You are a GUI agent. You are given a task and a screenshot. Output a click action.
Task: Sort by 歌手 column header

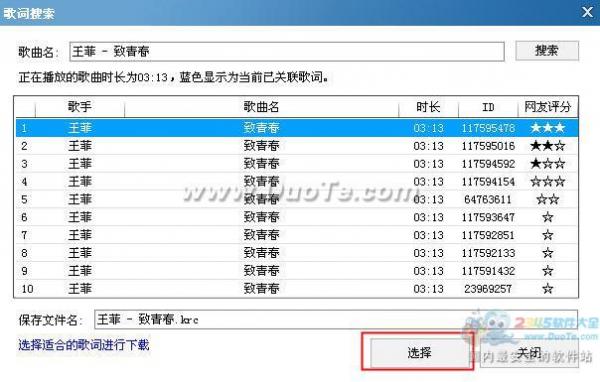click(80, 107)
